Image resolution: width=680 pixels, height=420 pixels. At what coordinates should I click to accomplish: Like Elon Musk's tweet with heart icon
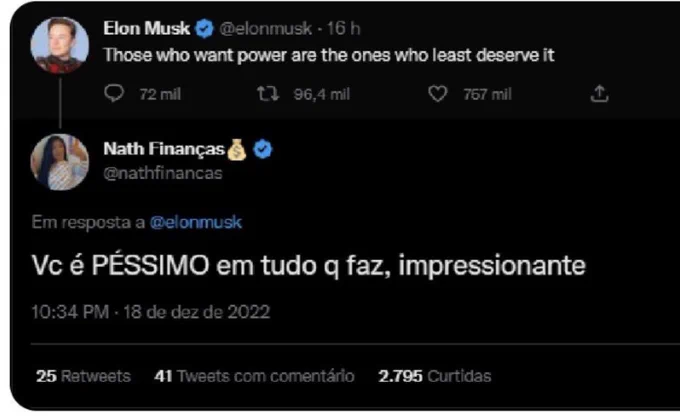pos(438,94)
